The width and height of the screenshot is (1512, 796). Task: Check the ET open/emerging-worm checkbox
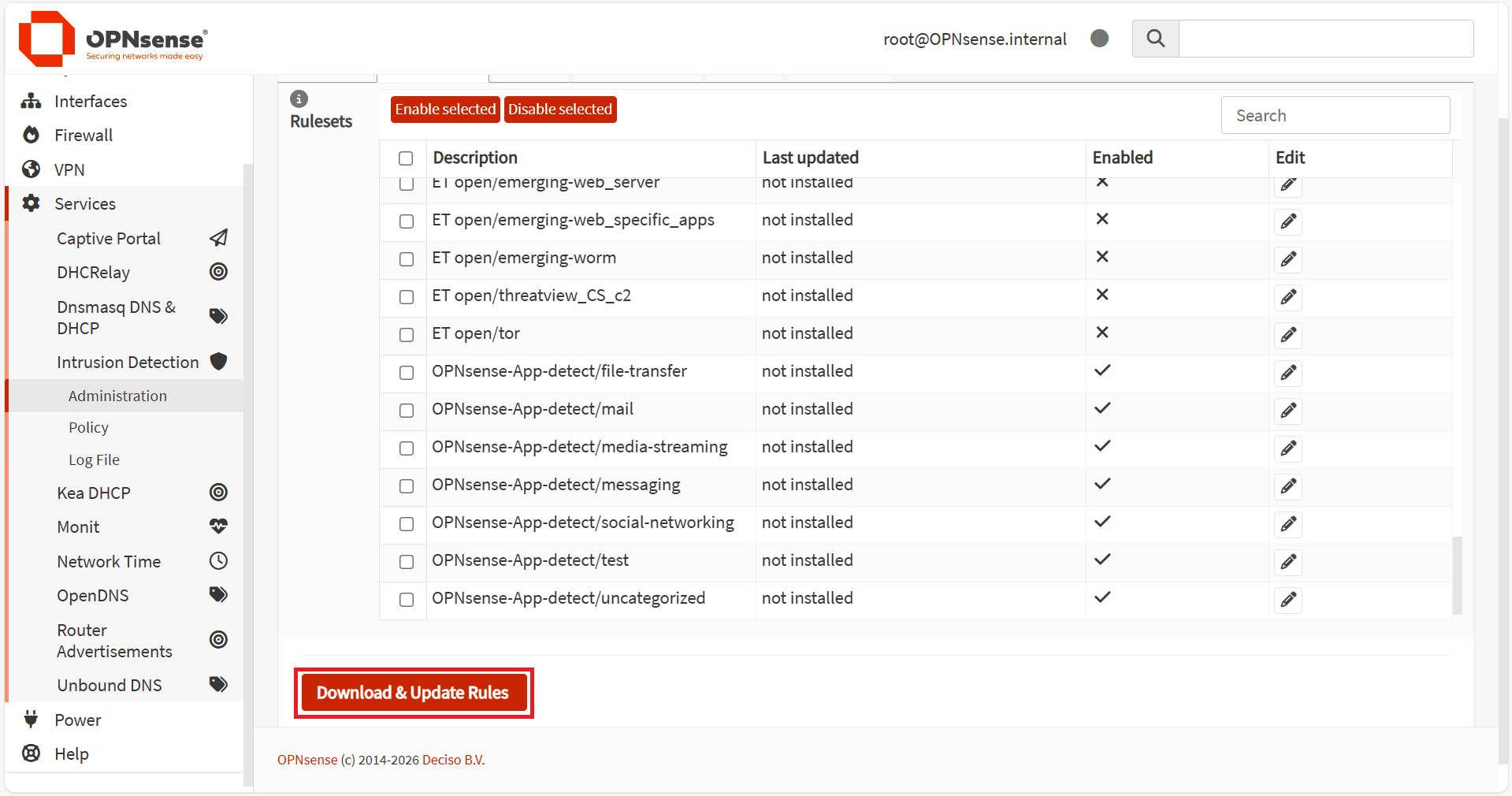coord(407,259)
